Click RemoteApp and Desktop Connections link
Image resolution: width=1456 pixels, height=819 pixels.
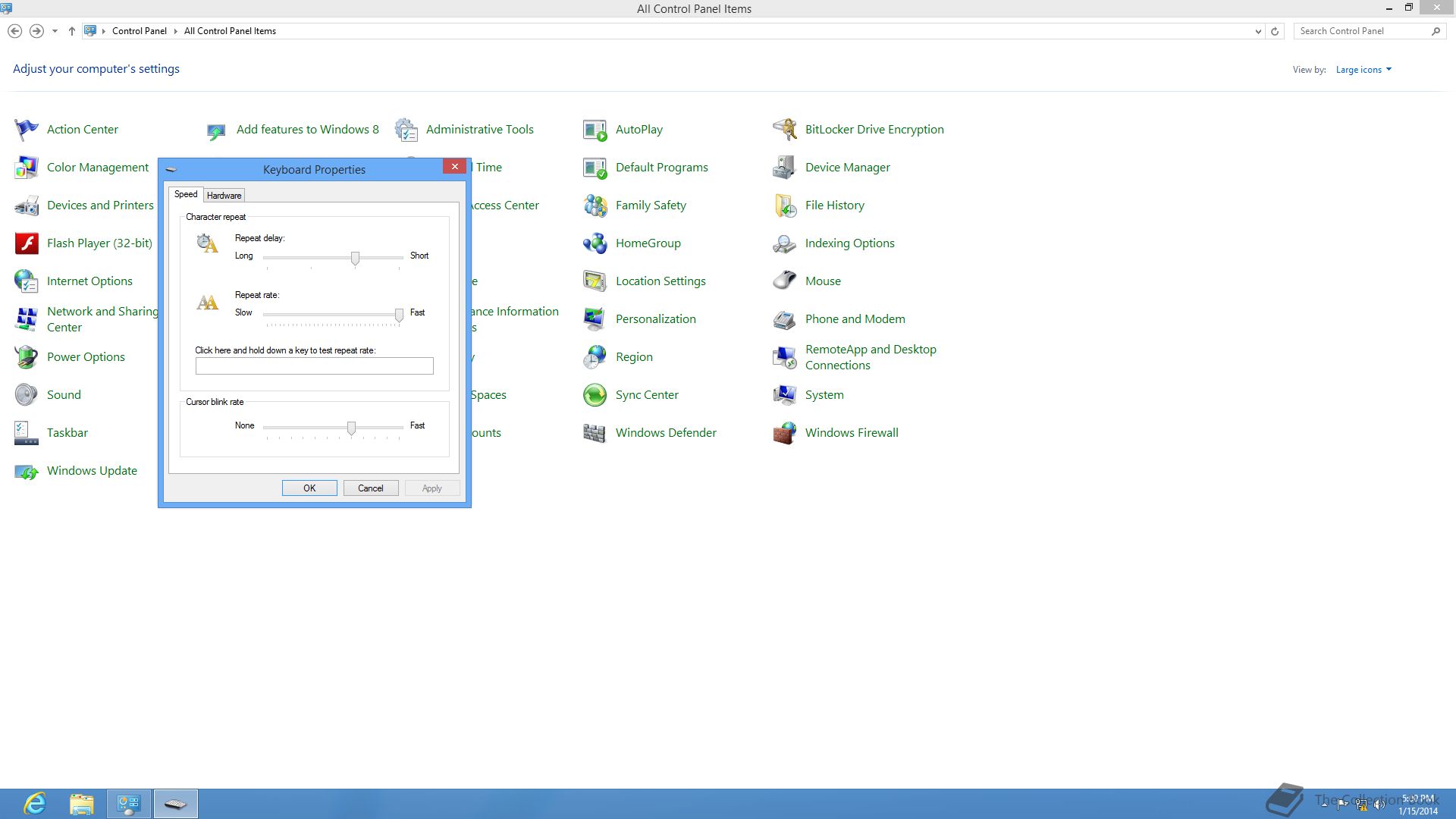tap(871, 357)
